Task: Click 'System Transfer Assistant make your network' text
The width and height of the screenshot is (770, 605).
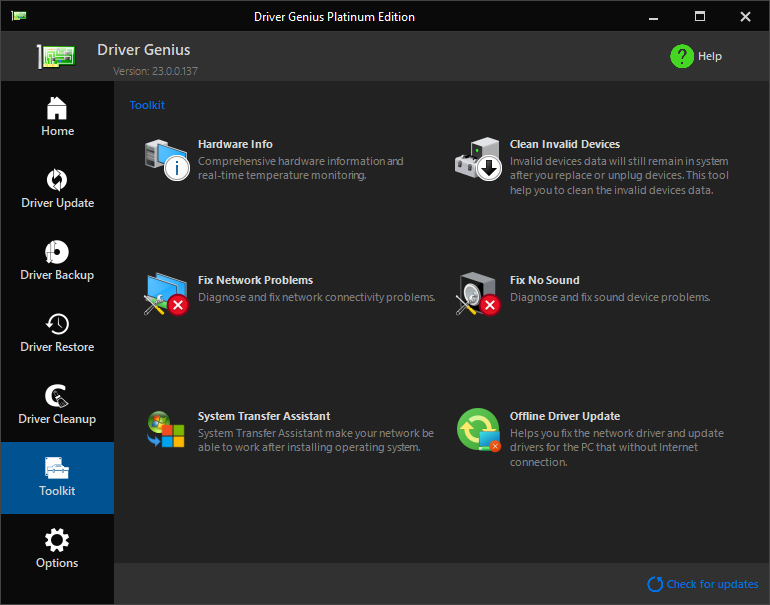Action: [316, 440]
